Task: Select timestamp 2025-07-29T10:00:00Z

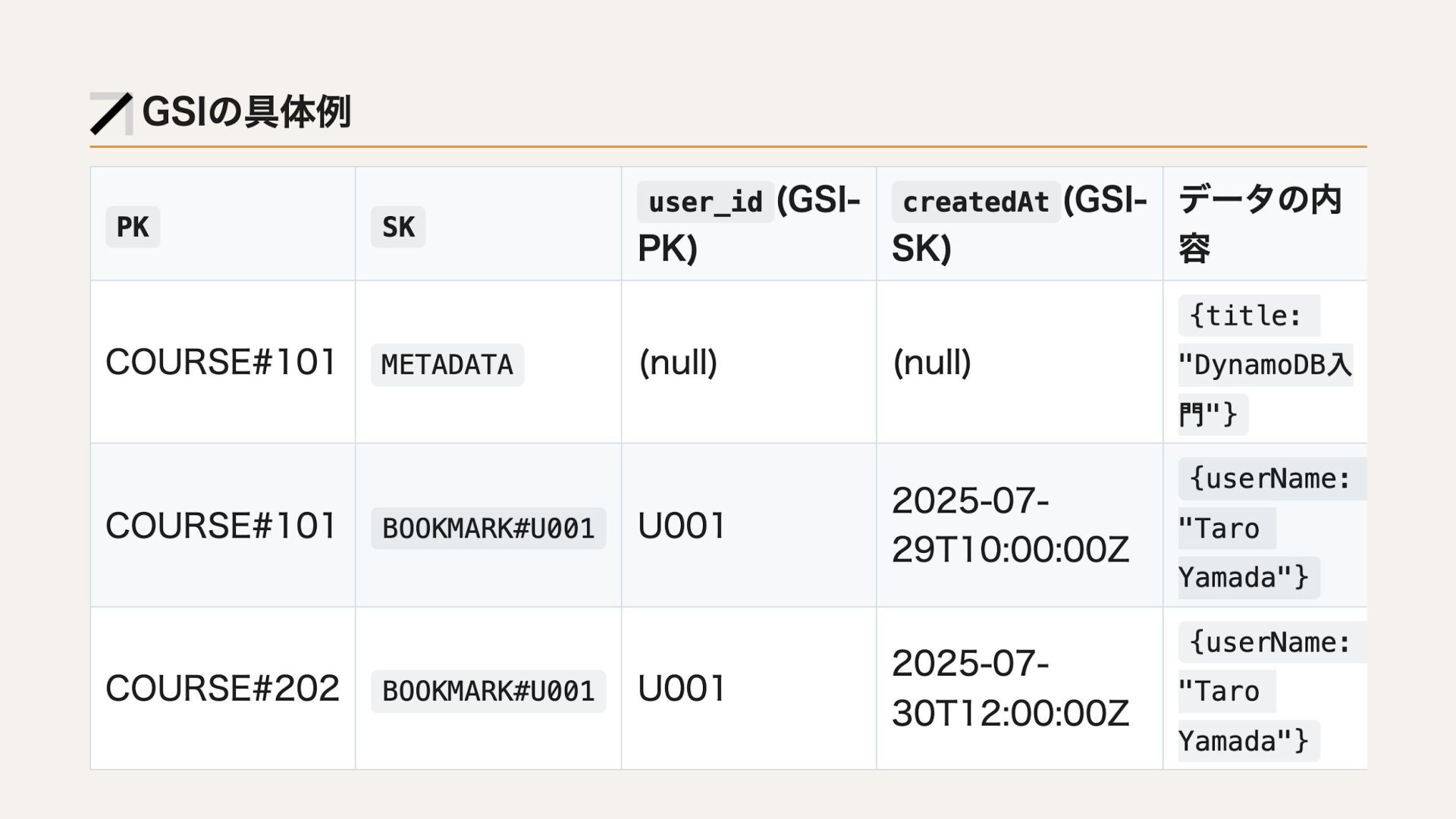Action: click(1010, 525)
